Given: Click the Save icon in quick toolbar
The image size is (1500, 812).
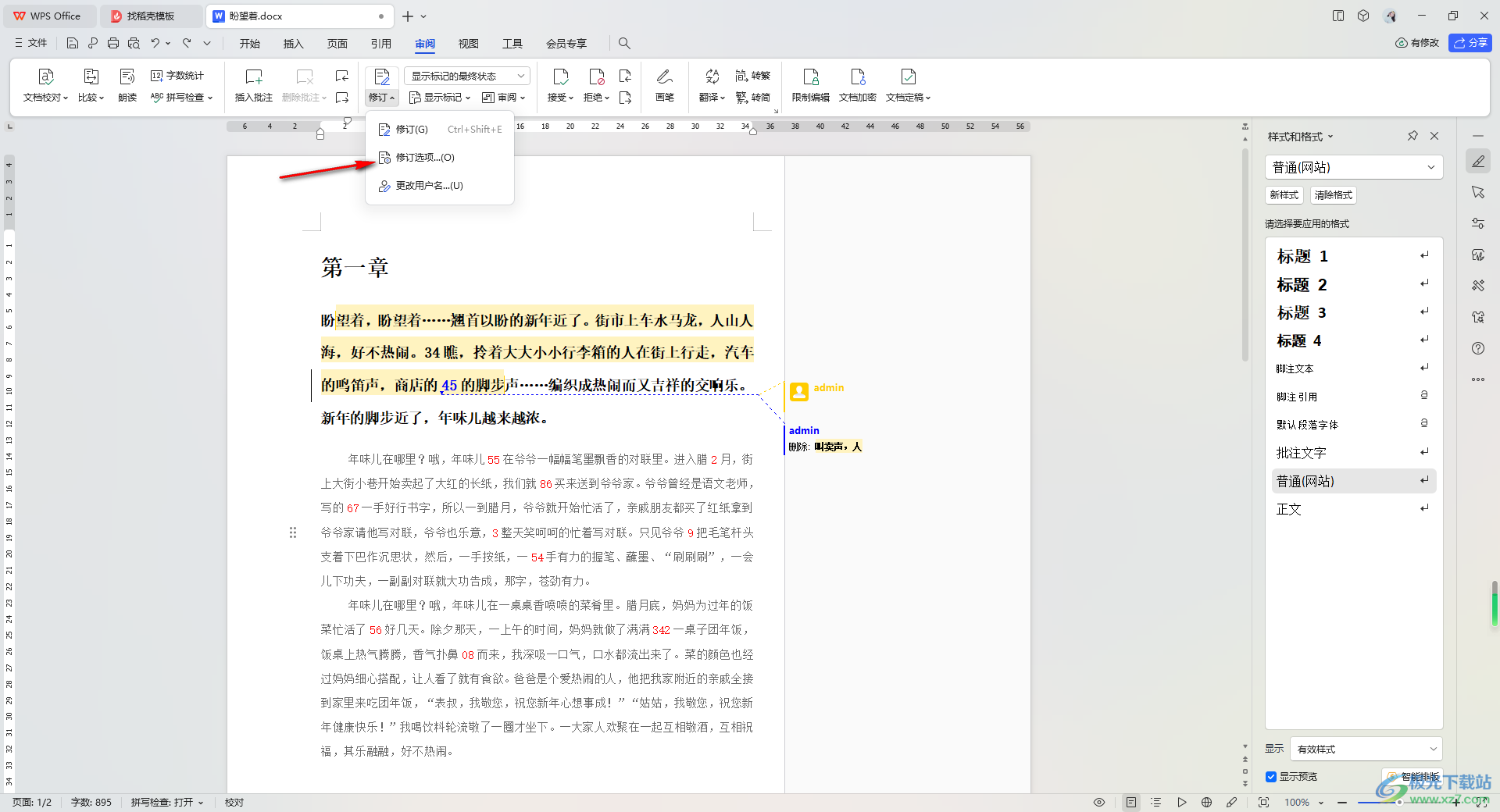Looking at the screenshot, I should tap(73, 44).
